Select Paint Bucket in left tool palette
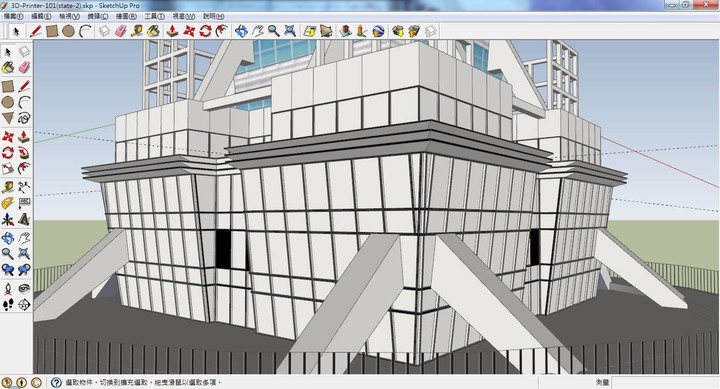The height and width of the screenshot is (389, 720). tap(8, 68)
